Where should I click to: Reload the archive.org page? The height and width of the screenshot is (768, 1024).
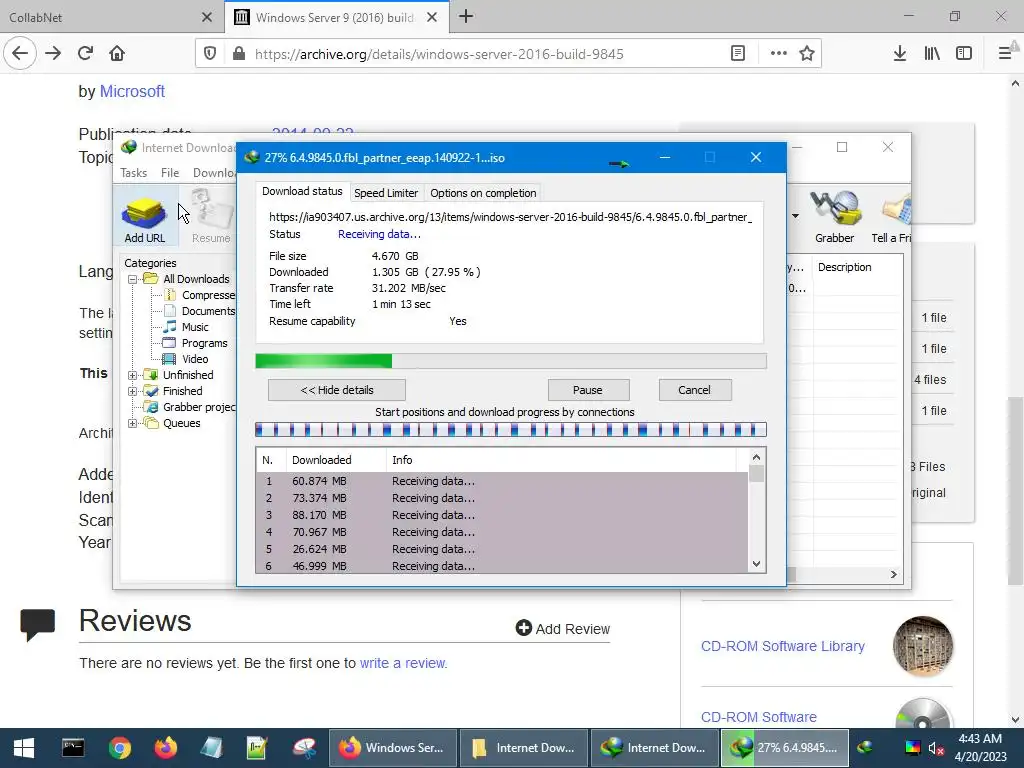click(x=85, y=54)
